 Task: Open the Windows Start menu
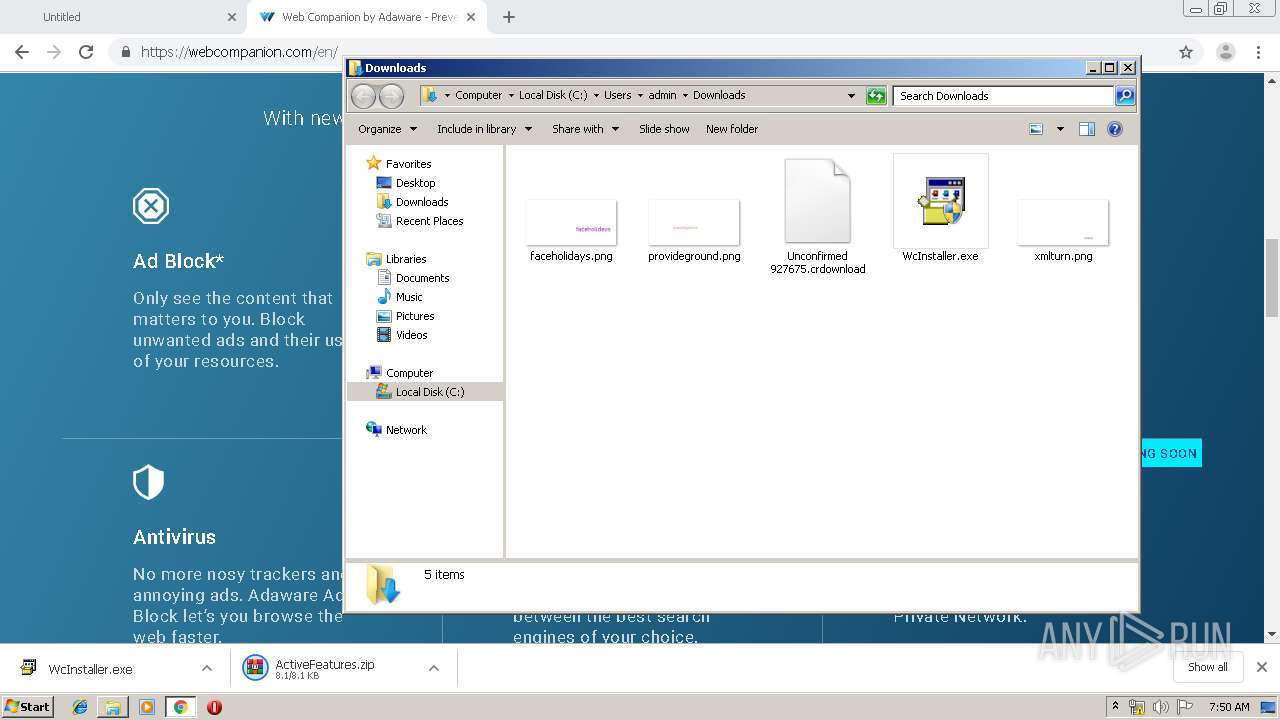(x=28, y=706)
